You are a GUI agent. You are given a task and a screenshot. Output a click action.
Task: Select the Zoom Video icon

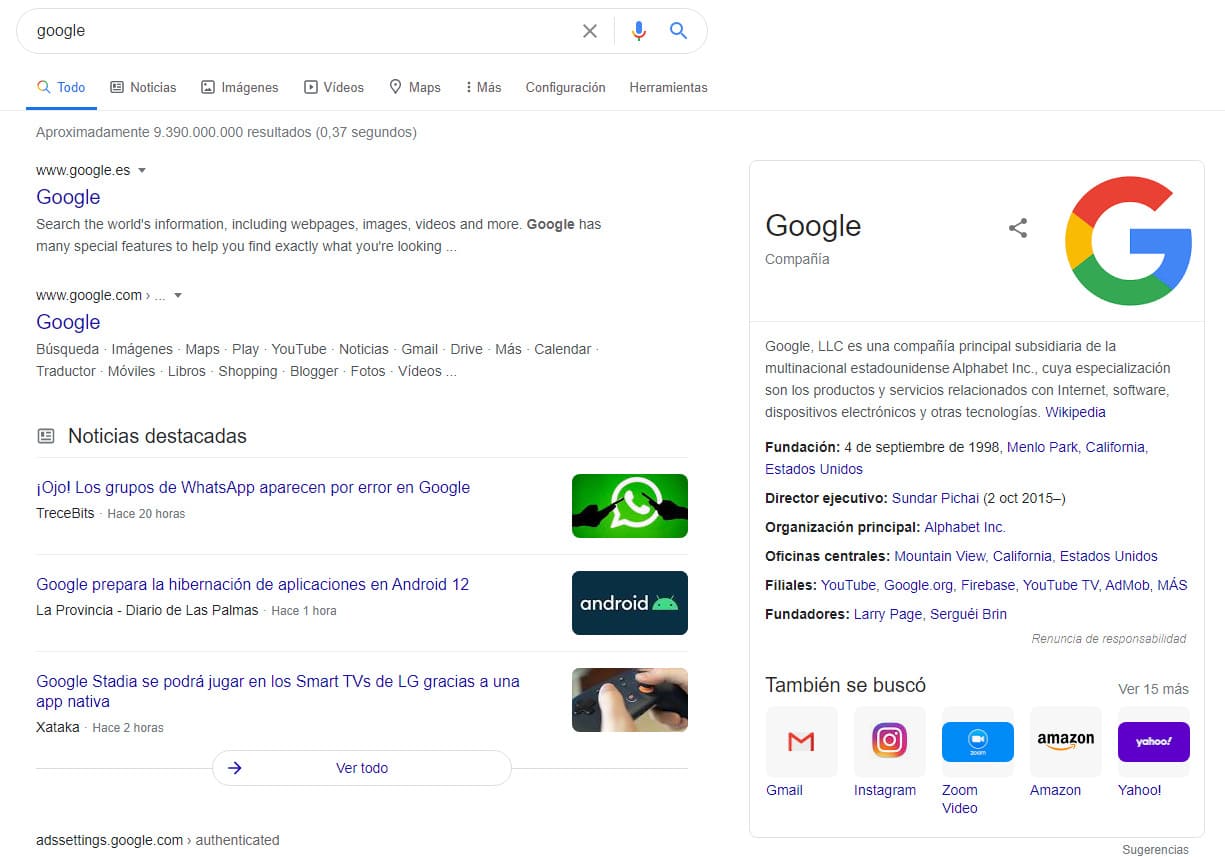(977, 742)
